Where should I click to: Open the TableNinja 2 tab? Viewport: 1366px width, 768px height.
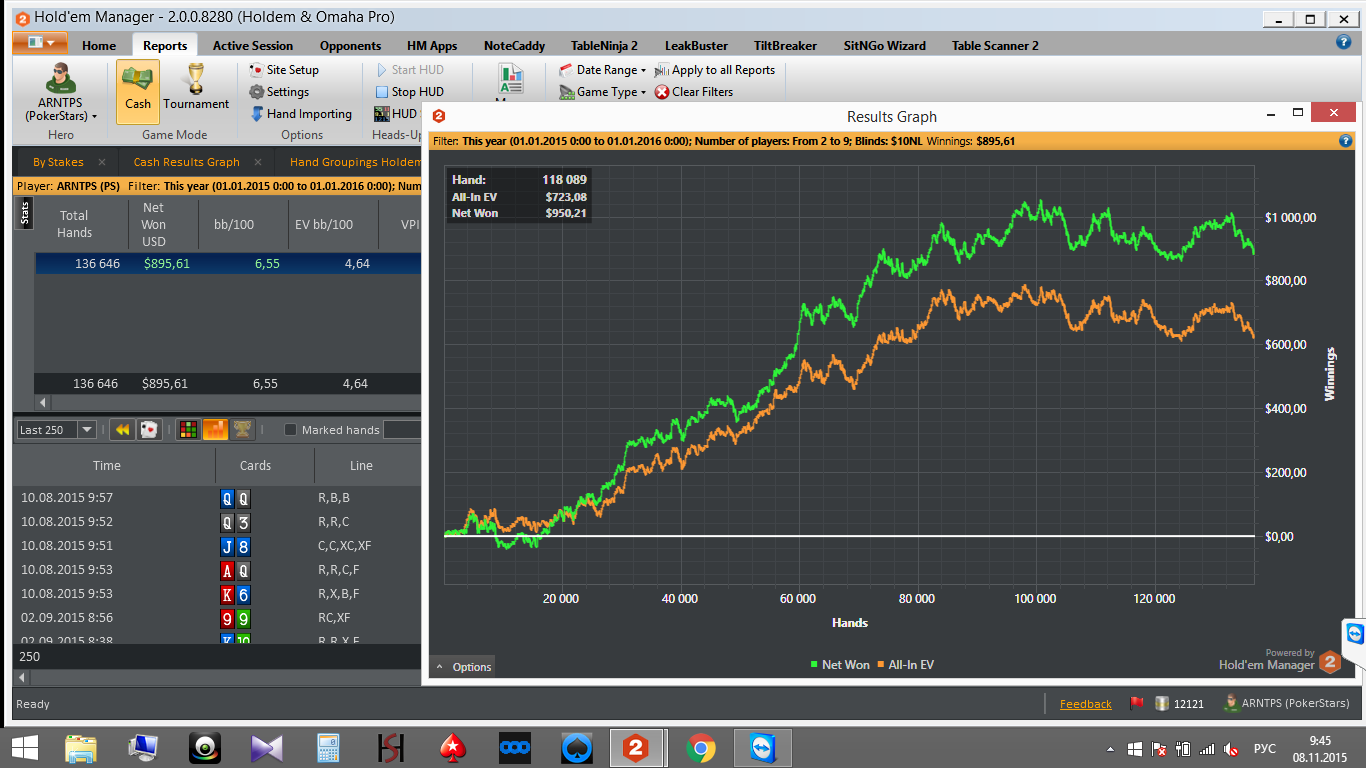[x=604, y=45]
